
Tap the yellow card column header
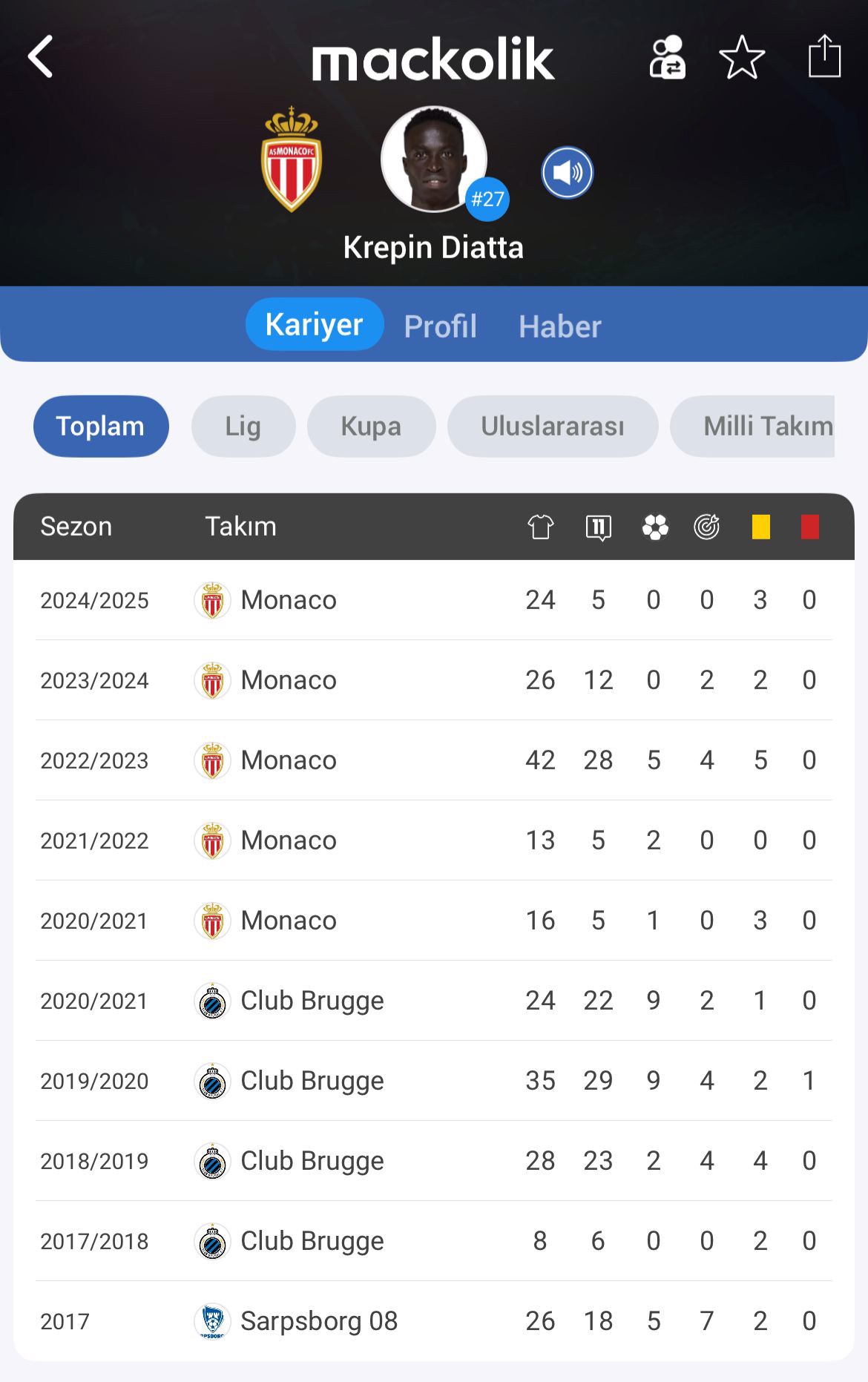pyautogui.click(x=761, y=527)
